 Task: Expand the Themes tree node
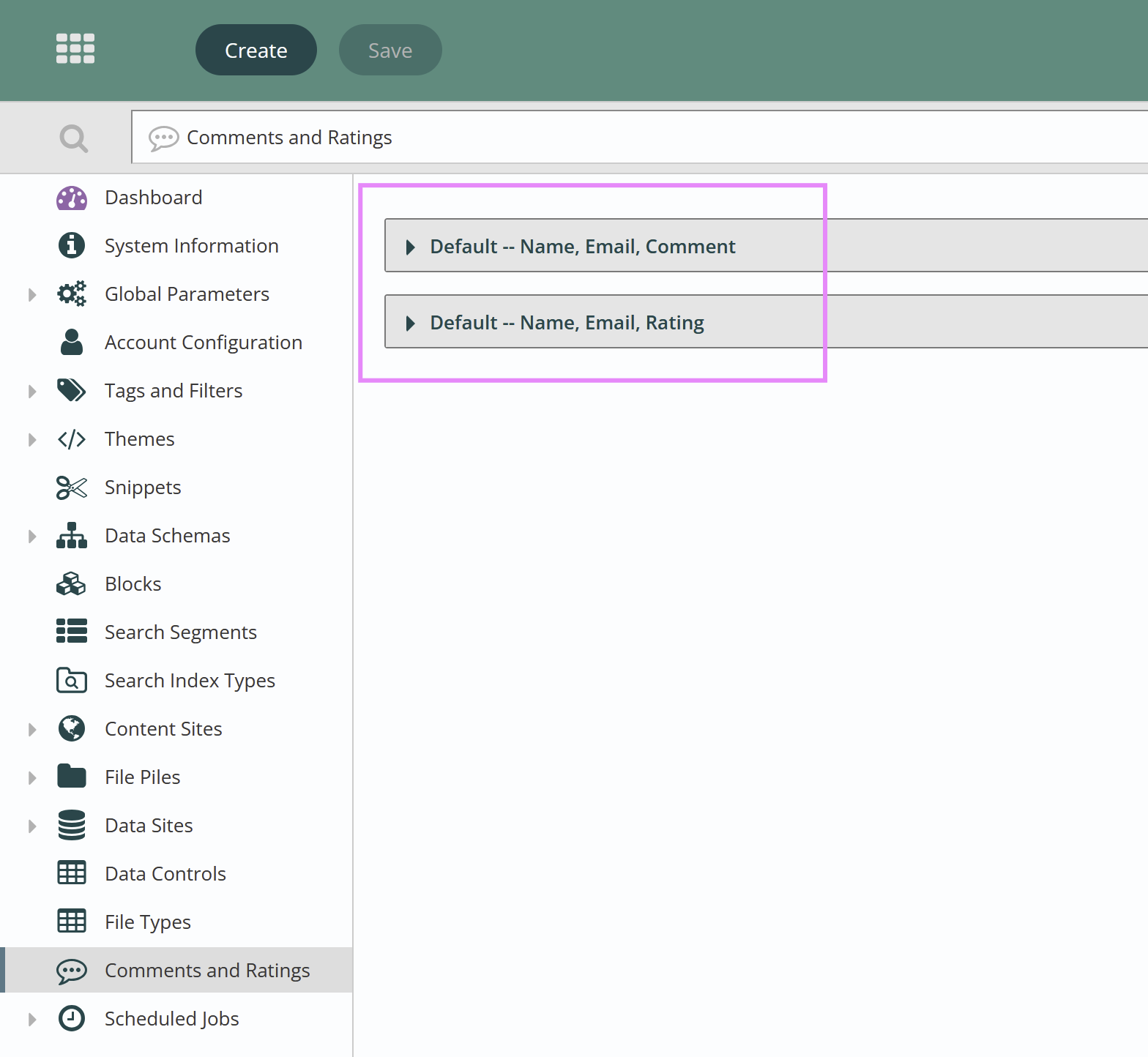coord(32,439)
